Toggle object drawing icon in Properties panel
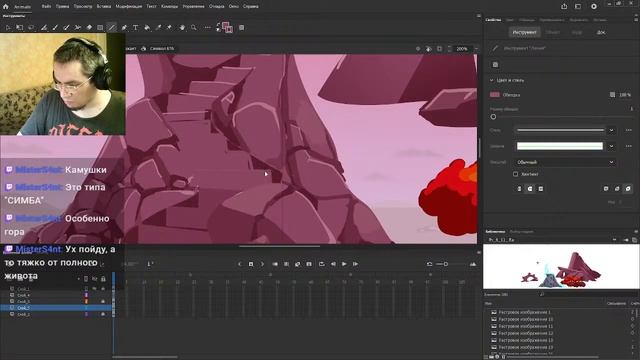The width and height of the screenshot is (640, 360). click(x=495, y=64)
